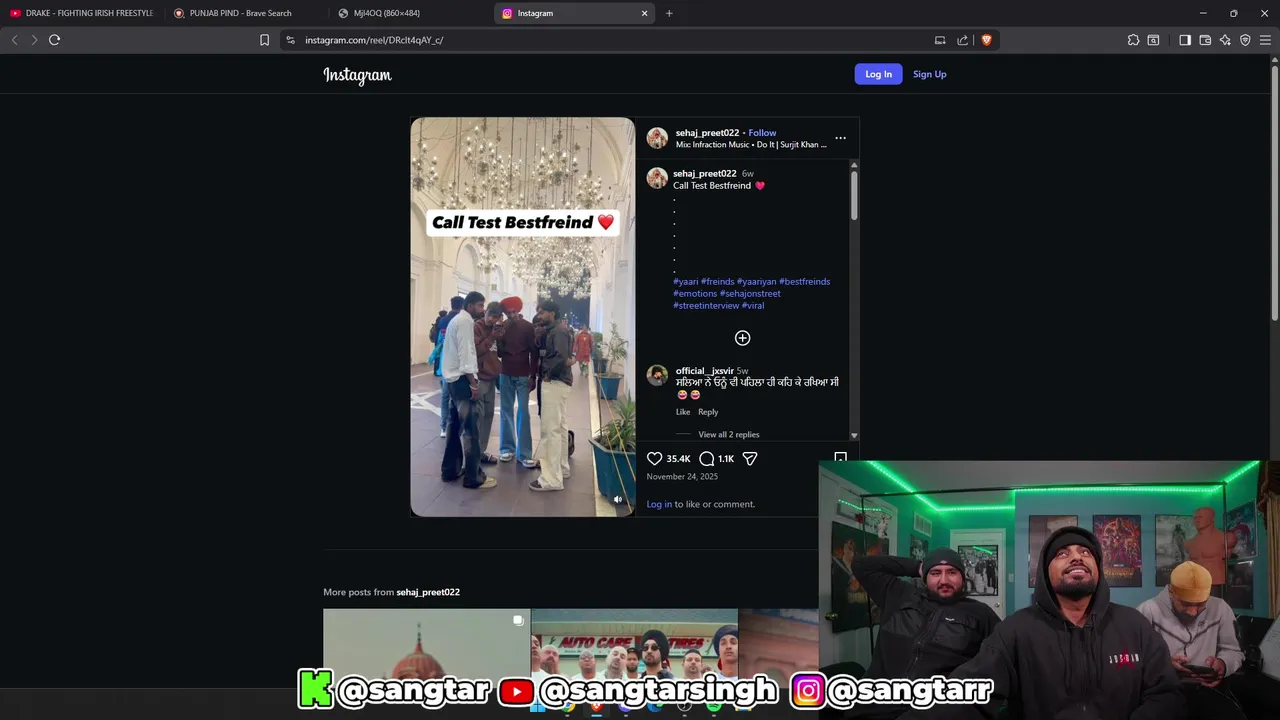Toggle the browser sidebar panel

1185,40
